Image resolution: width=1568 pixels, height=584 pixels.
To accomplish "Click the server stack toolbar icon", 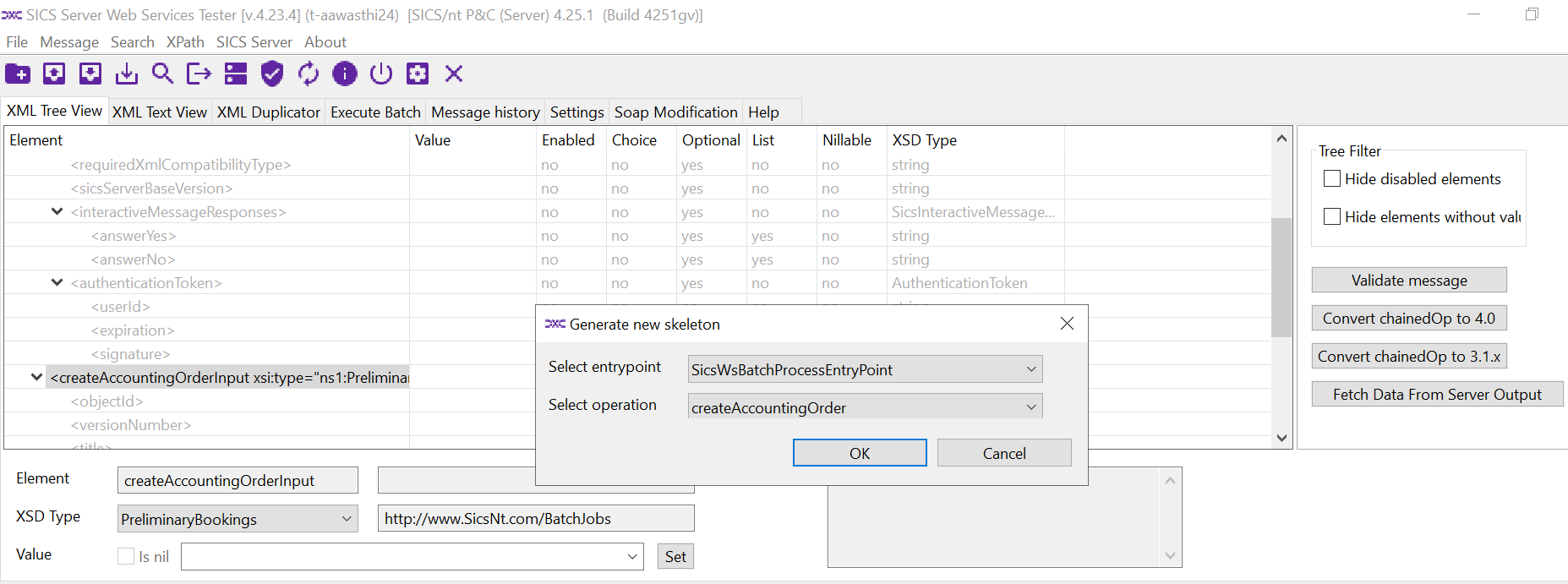I will click(x=236, y=74).
